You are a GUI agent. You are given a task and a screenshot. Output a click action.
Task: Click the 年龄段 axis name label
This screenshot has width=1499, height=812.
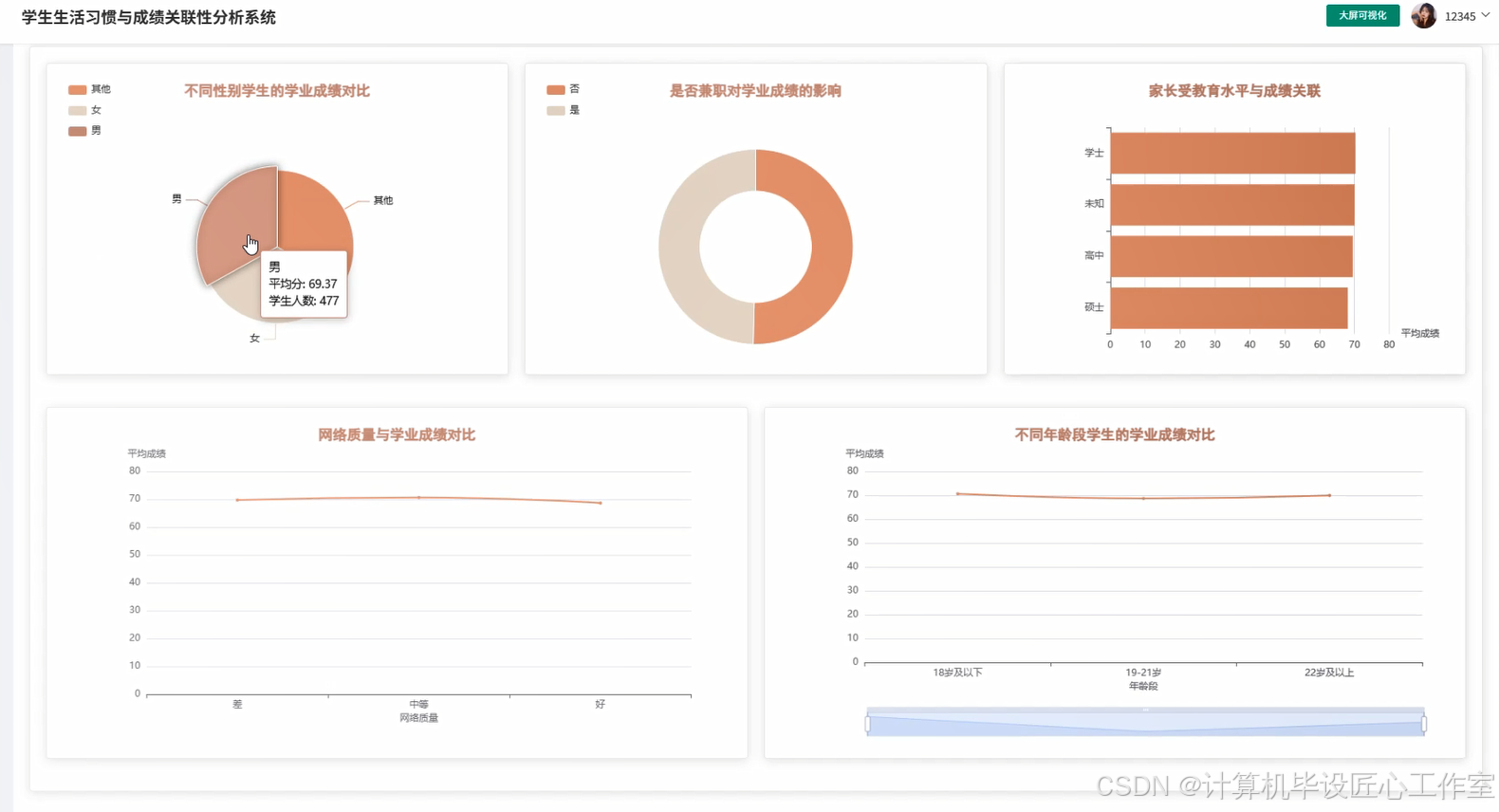pyautogui.click(x=1143, y=686)
